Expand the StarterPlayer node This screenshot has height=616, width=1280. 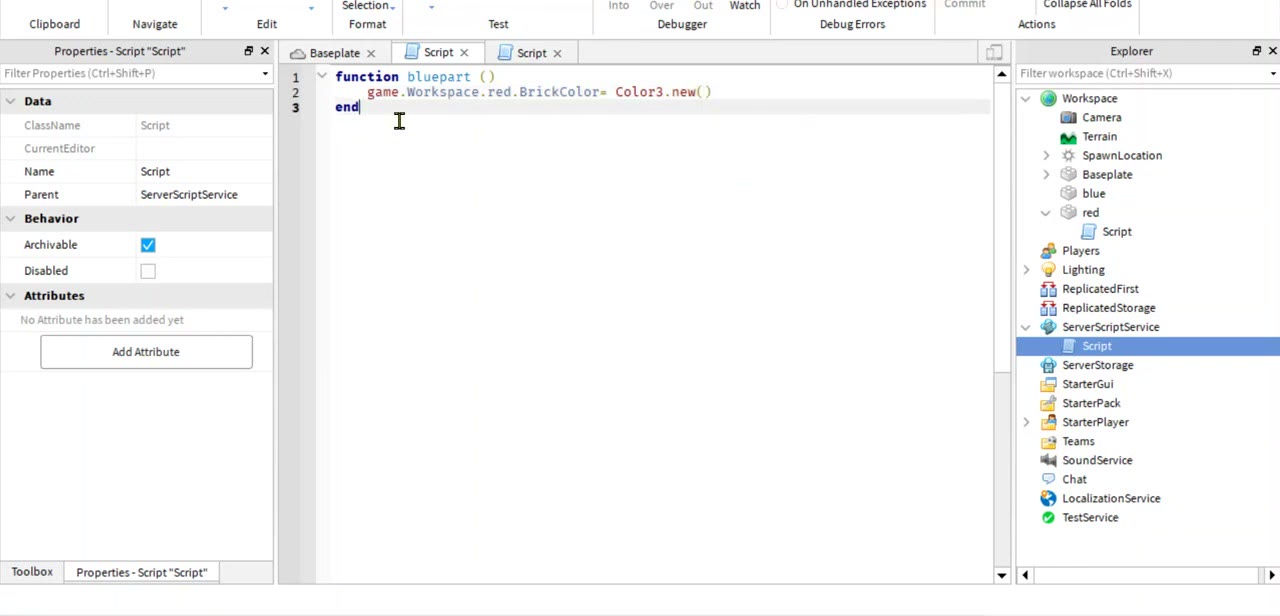pyautogui.click(x=1026, y=422)
